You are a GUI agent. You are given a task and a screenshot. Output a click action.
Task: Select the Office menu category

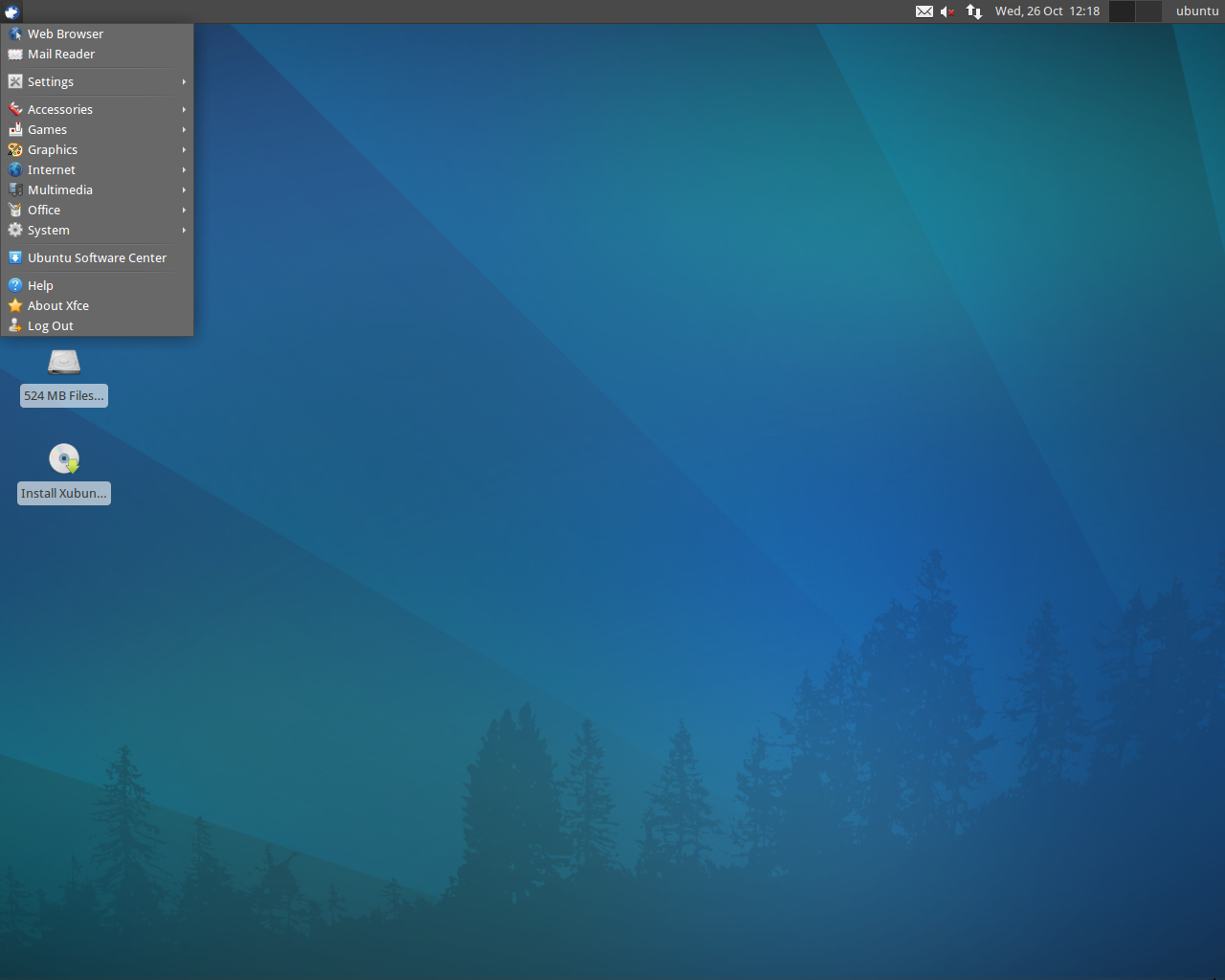click(x=97, y=210)
